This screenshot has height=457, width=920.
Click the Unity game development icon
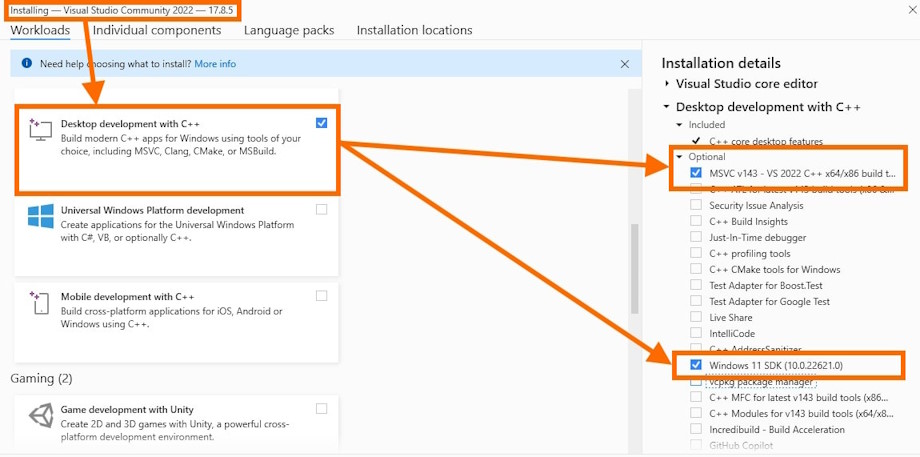(x=40, y=415)
